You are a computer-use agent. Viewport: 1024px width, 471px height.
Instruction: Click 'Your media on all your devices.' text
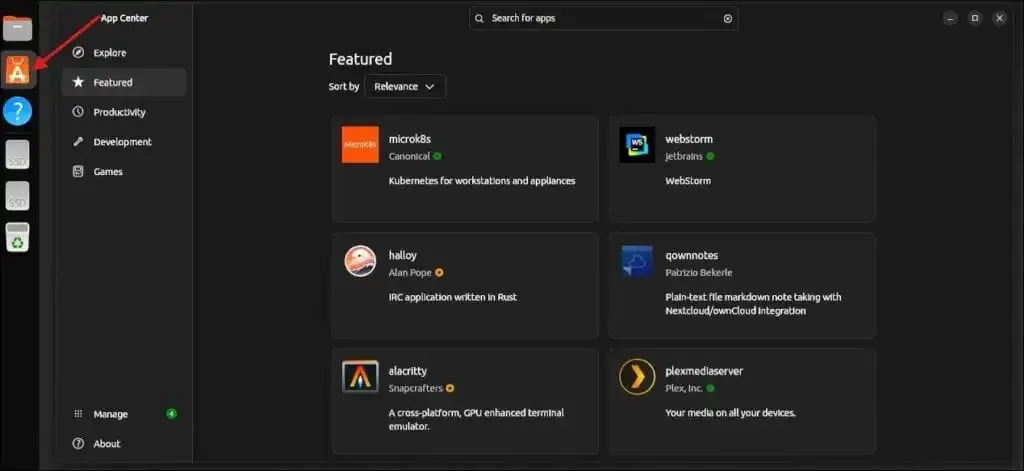click(x=730, y=413)
